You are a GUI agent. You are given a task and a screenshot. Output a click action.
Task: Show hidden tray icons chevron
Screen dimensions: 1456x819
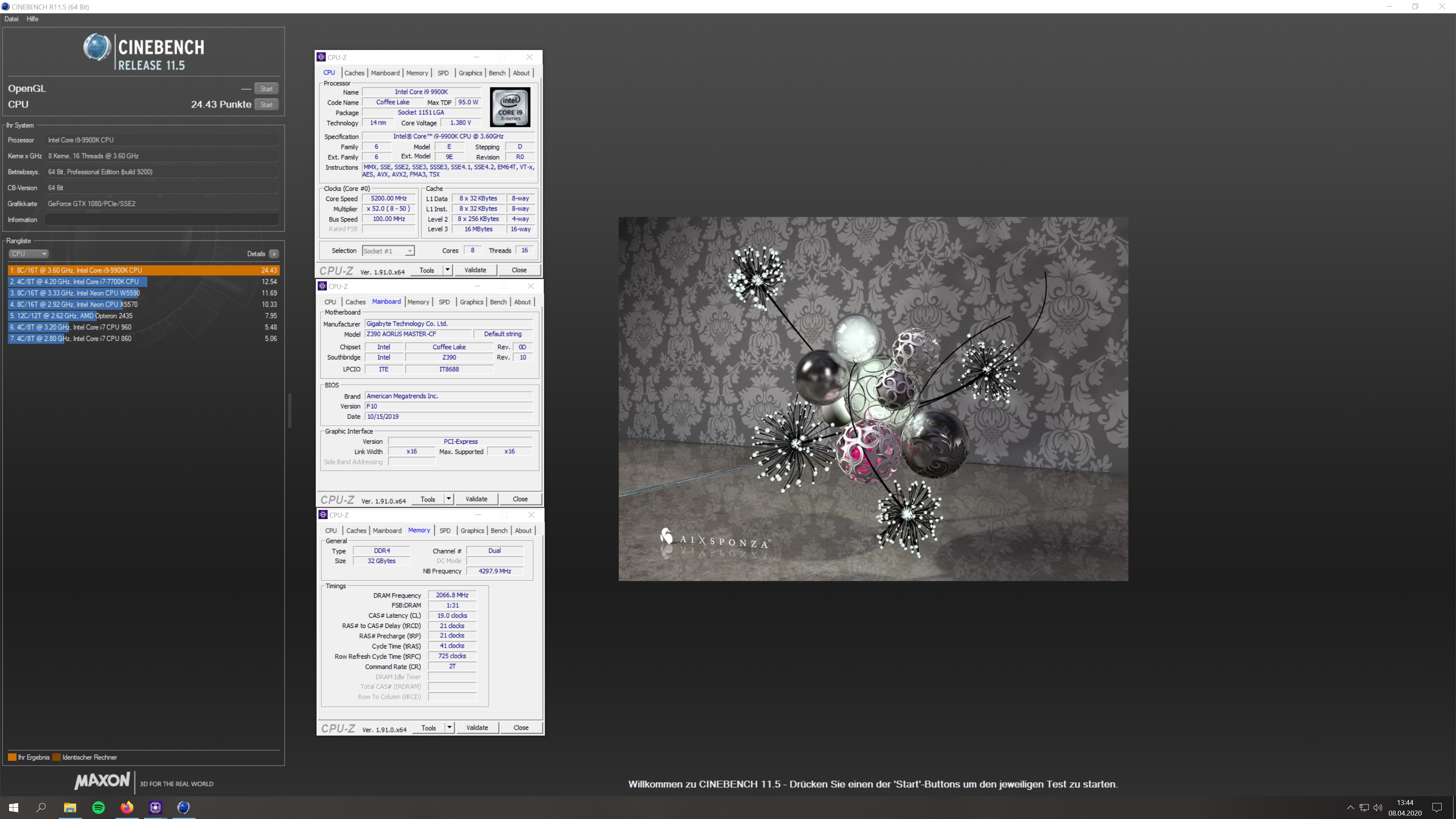click(x=1350, y=807)
